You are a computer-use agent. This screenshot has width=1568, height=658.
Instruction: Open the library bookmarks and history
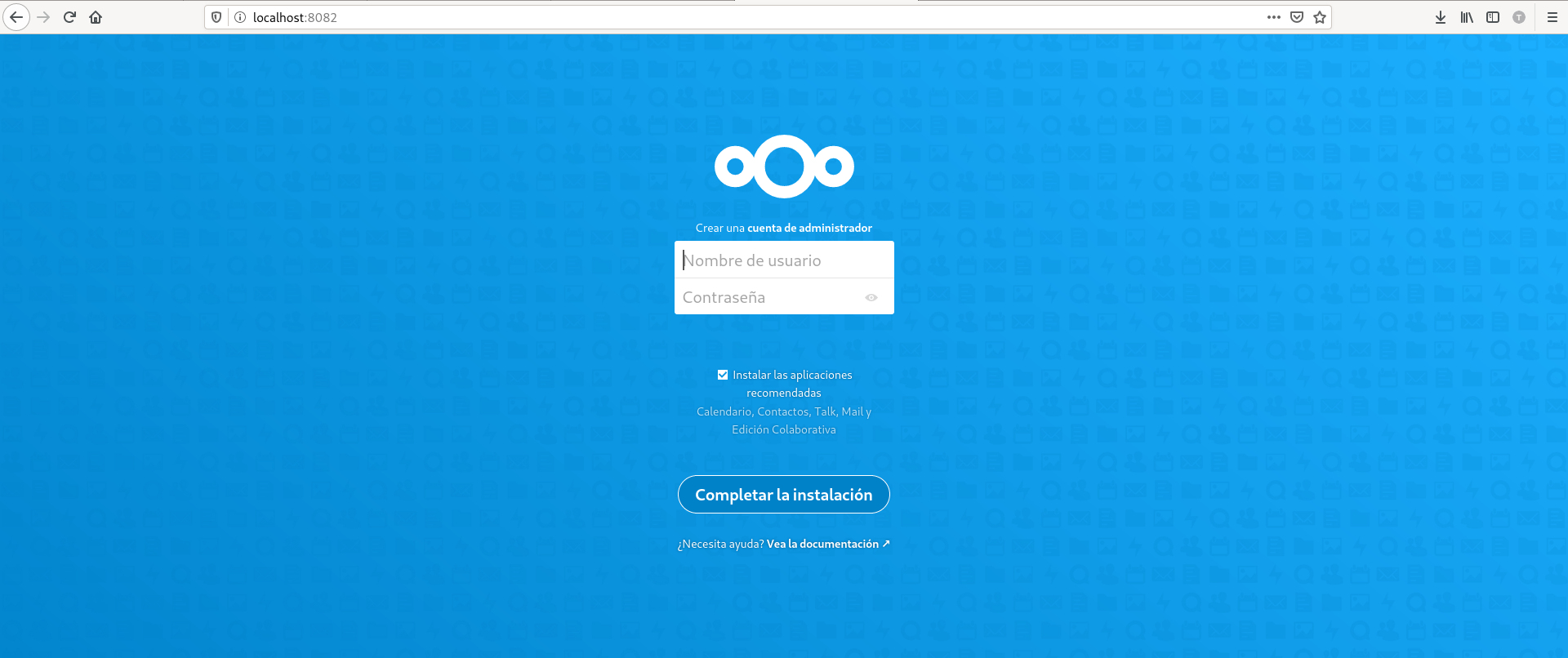tap(1467, 17)
